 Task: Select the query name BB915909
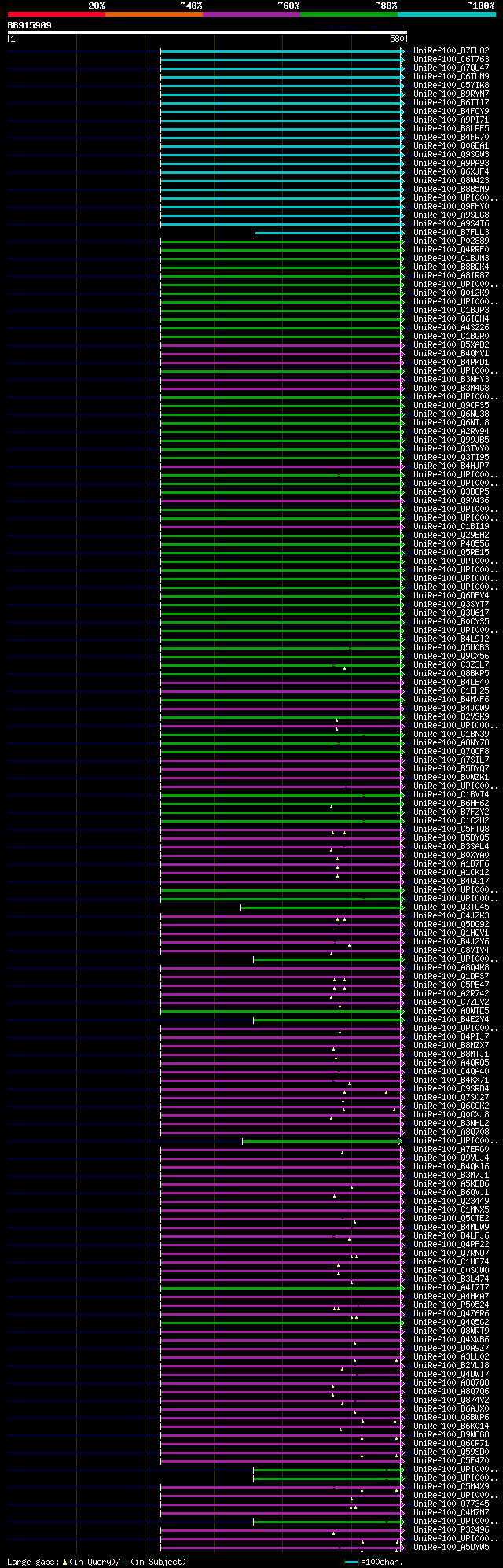click(x=30, y=25)
